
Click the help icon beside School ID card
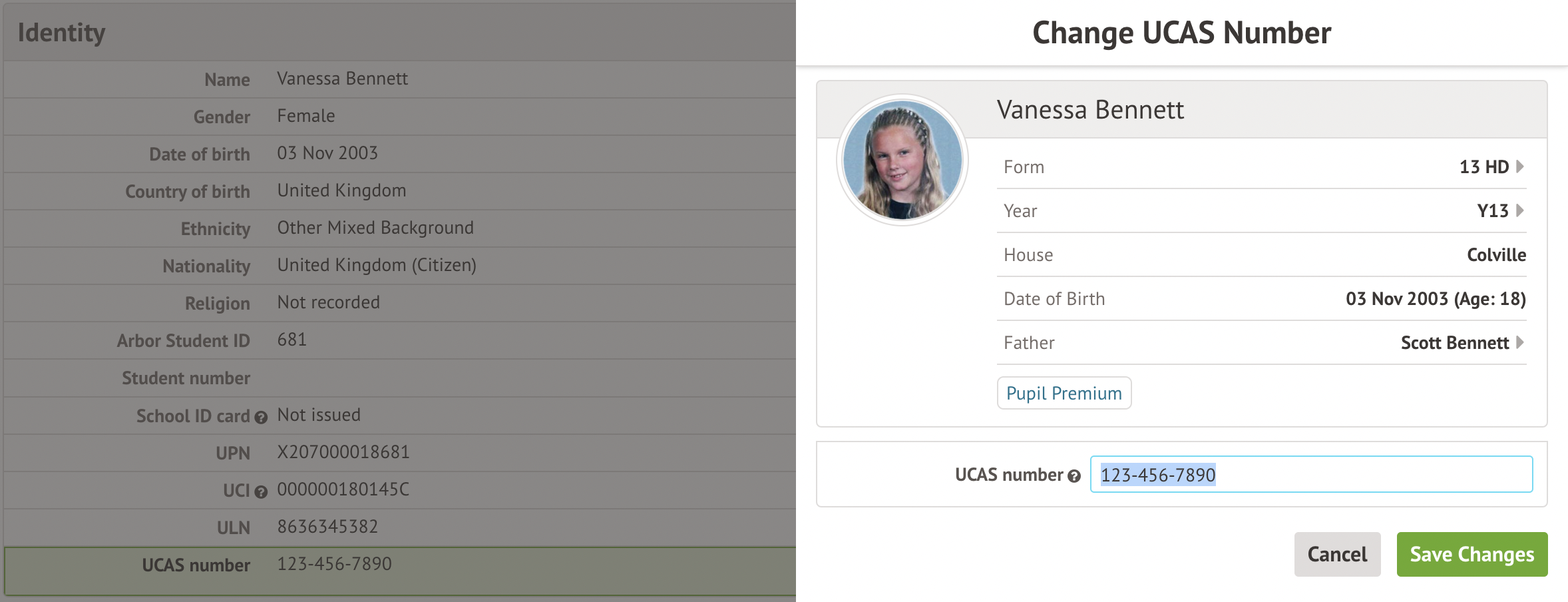(261, 418)
